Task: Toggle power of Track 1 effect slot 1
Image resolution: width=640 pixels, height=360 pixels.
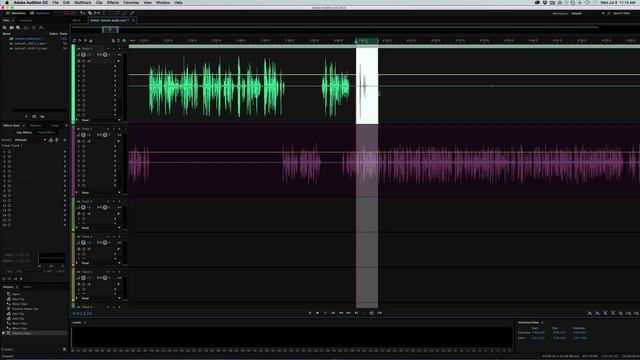Action: point(84,66)
